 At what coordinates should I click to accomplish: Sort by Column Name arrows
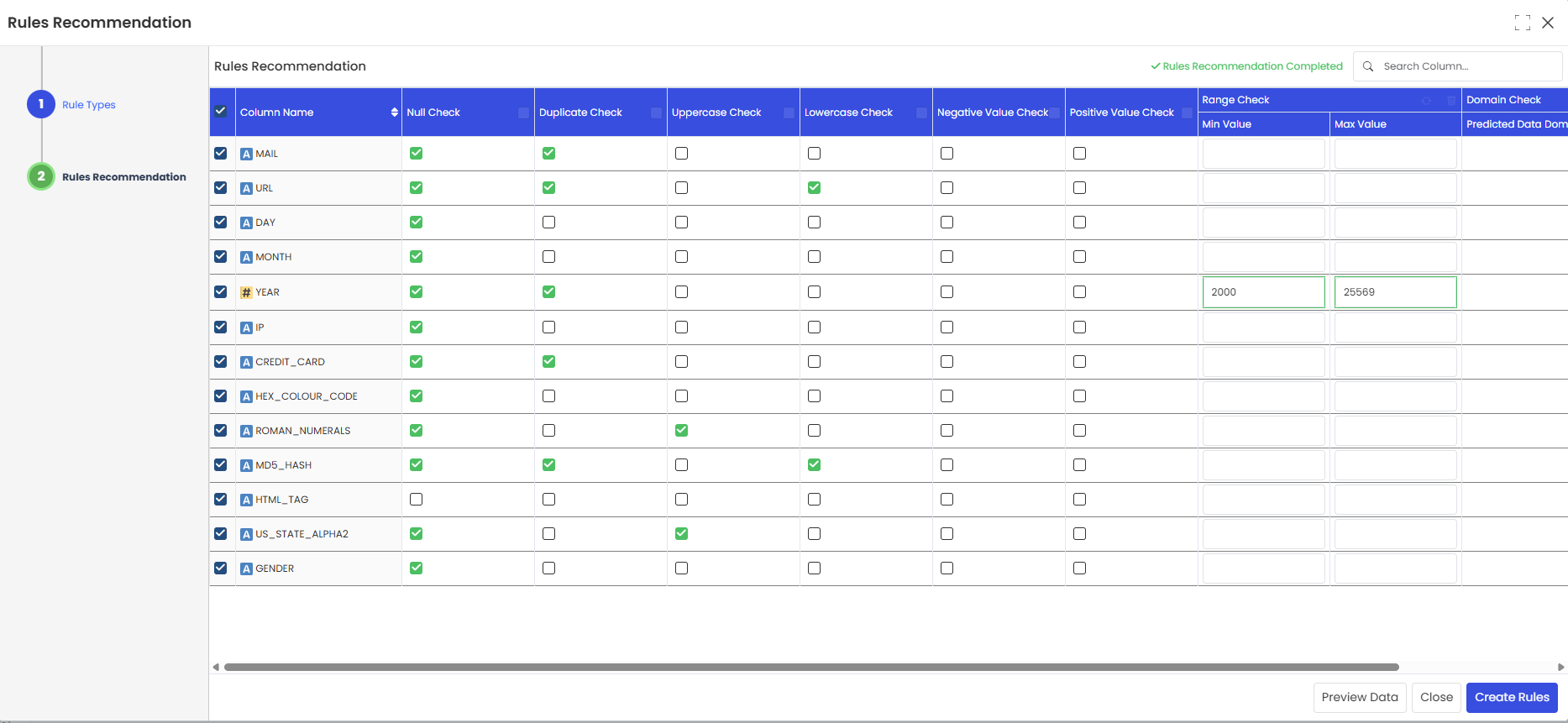pyautogui.click(x=395, y=113)
